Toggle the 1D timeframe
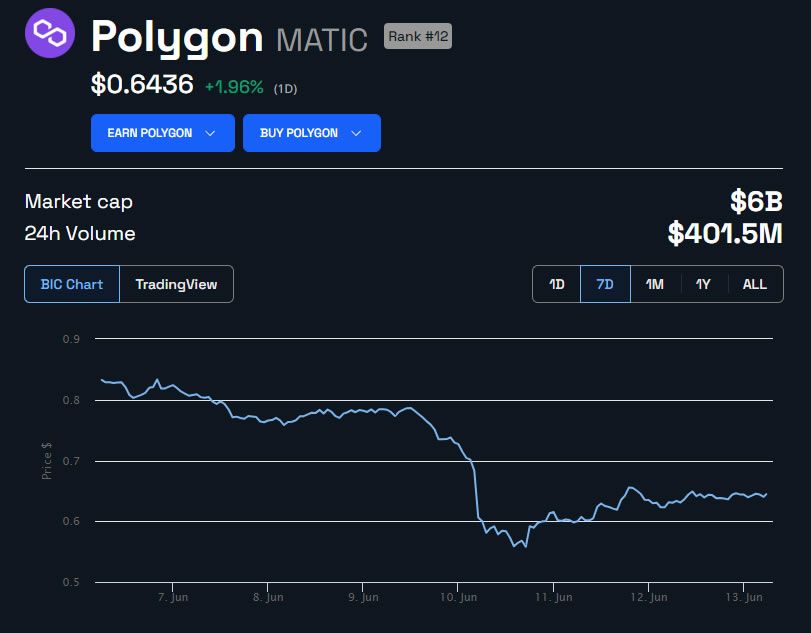This screenshot has width=811, height=633. 555,284
